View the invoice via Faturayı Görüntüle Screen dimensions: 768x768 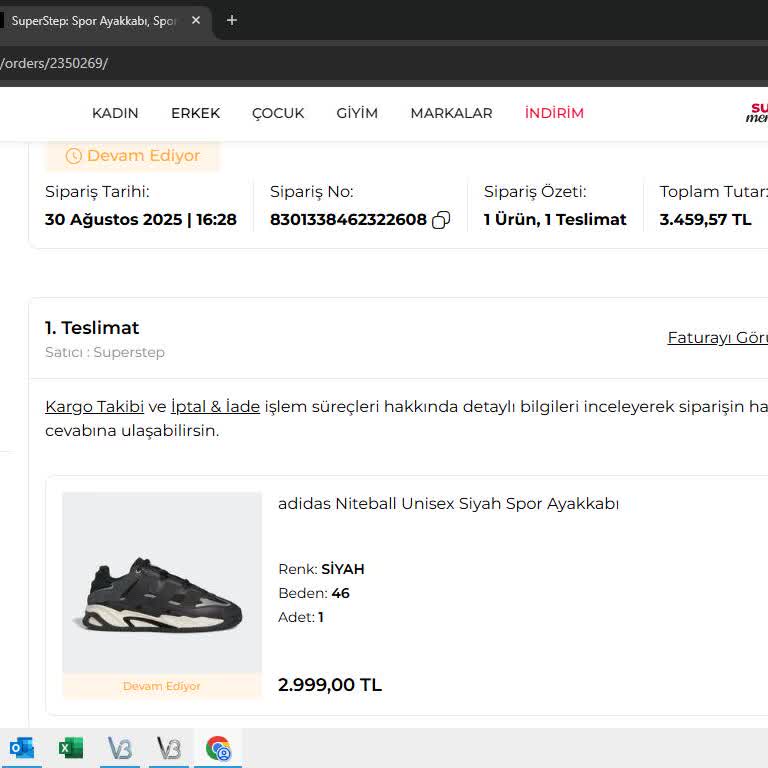click(717, 338)
